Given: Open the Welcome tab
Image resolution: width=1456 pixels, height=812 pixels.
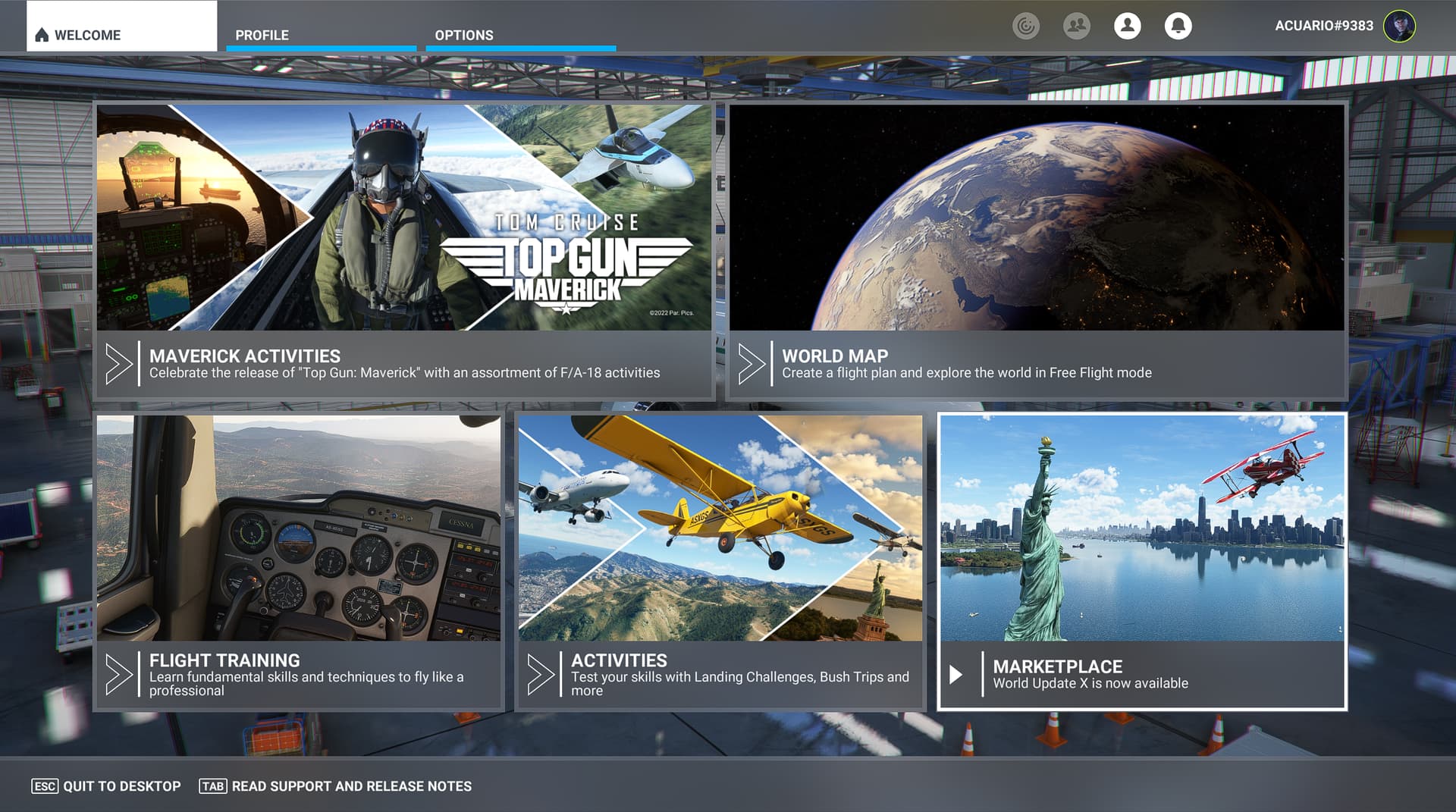Looking at the screenshot, I should point(121,27).
